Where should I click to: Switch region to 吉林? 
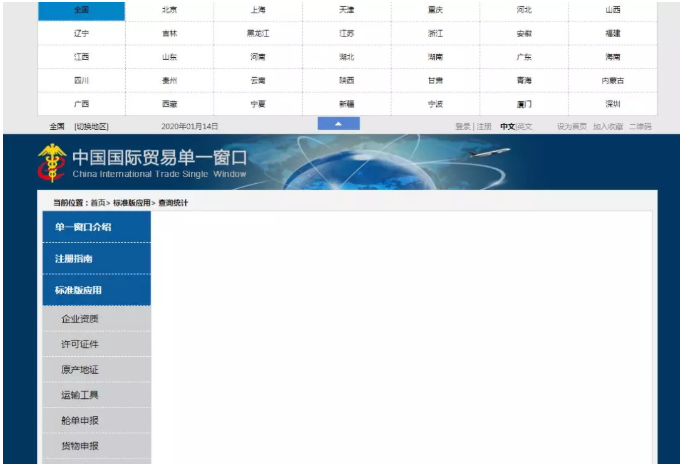click(170, 33)
